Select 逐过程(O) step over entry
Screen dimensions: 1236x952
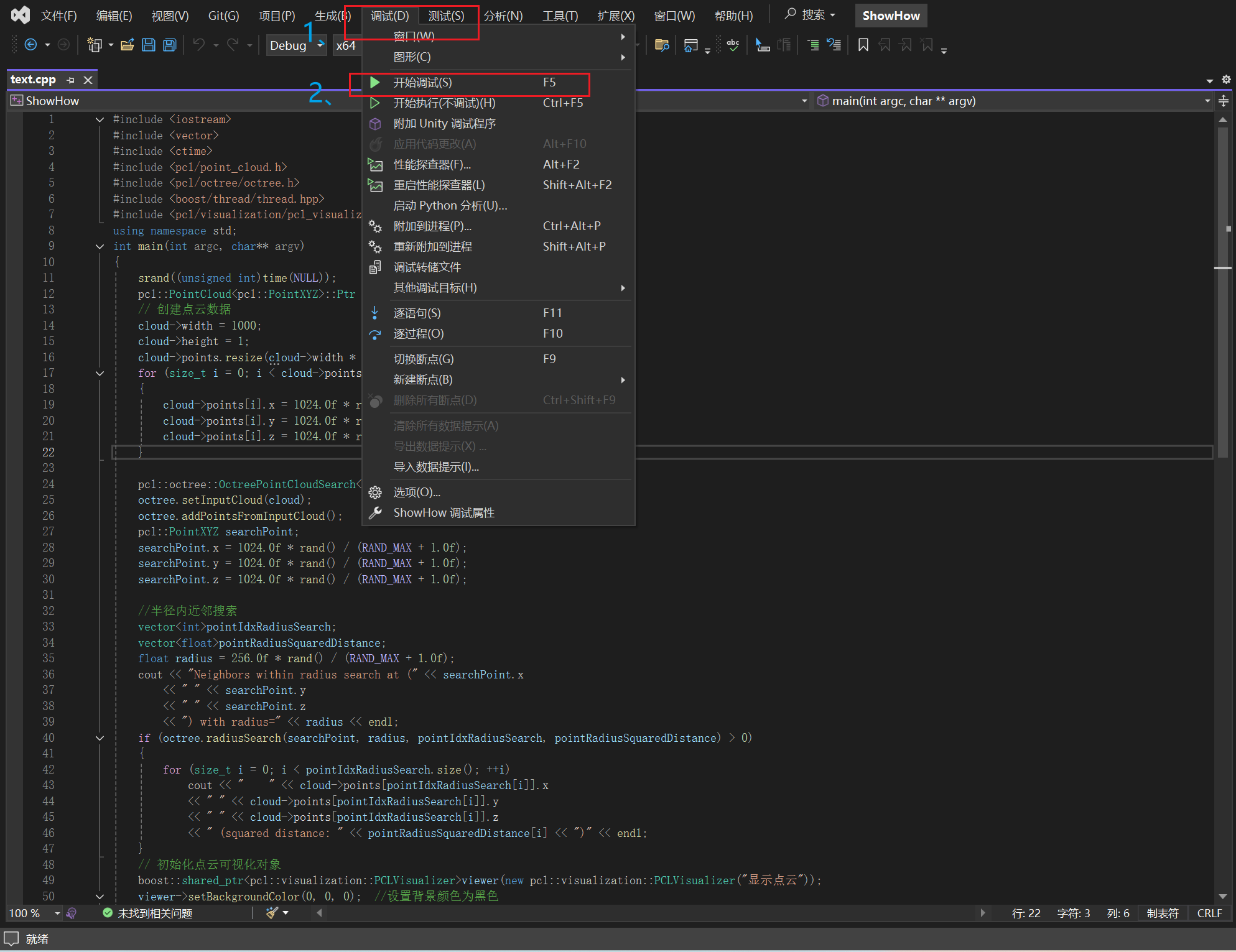[498, 334]
